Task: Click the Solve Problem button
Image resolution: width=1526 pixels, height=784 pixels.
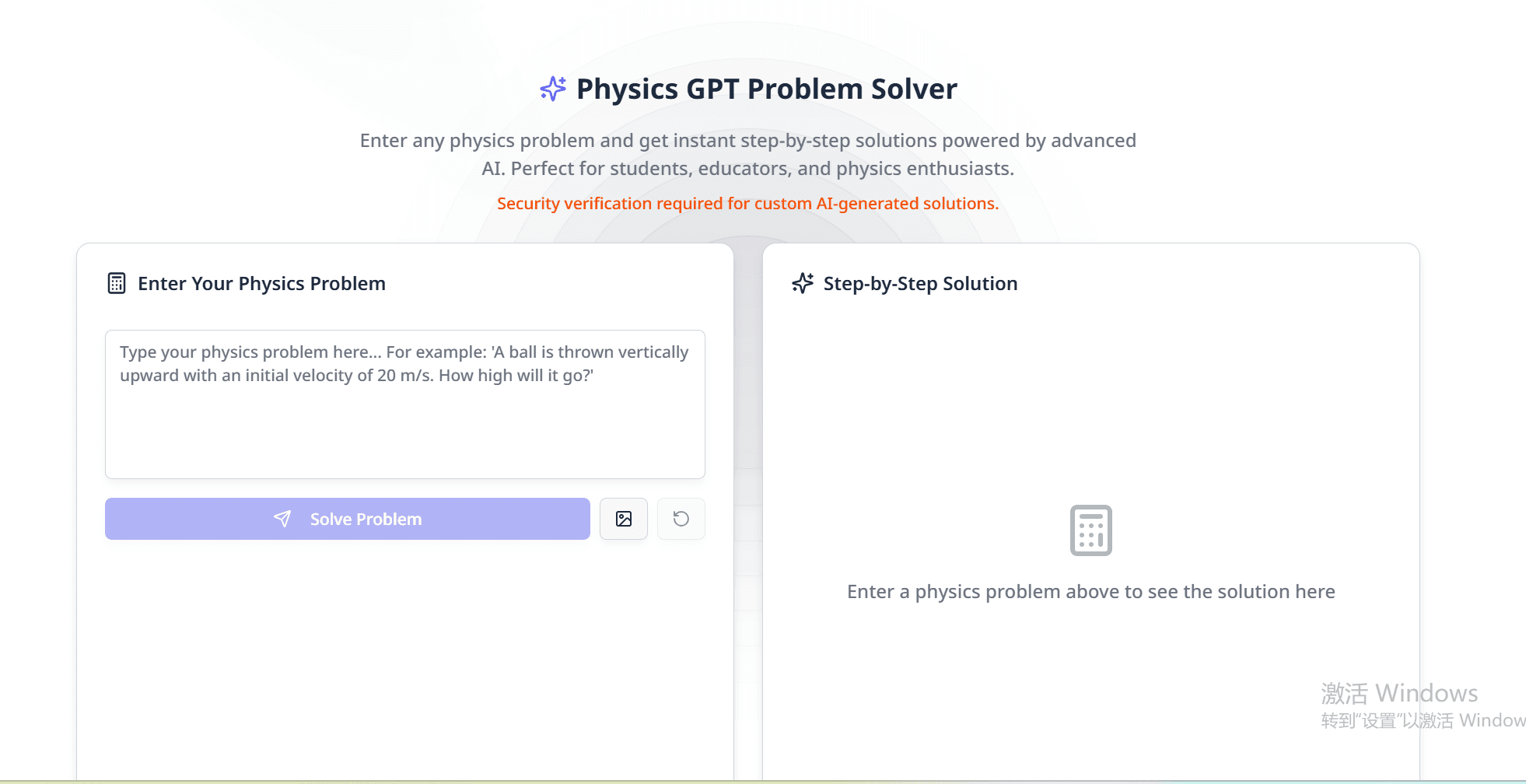Action: point(347,519)
